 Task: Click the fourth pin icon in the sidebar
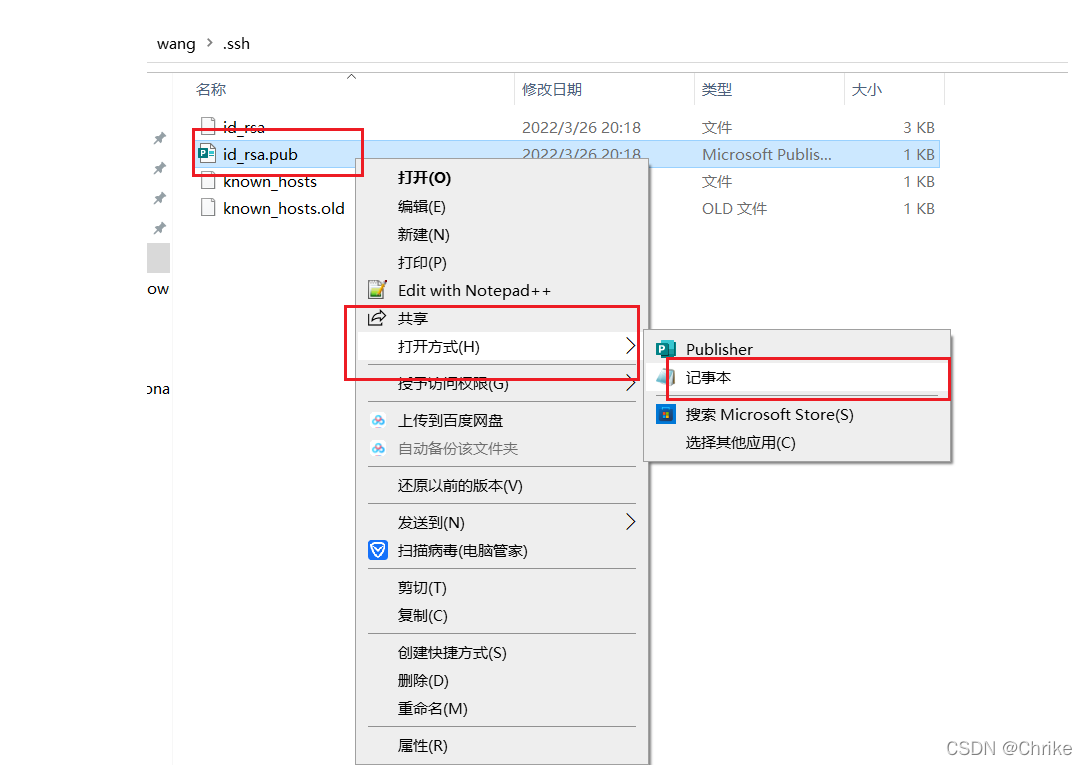(x=159, y=228)
